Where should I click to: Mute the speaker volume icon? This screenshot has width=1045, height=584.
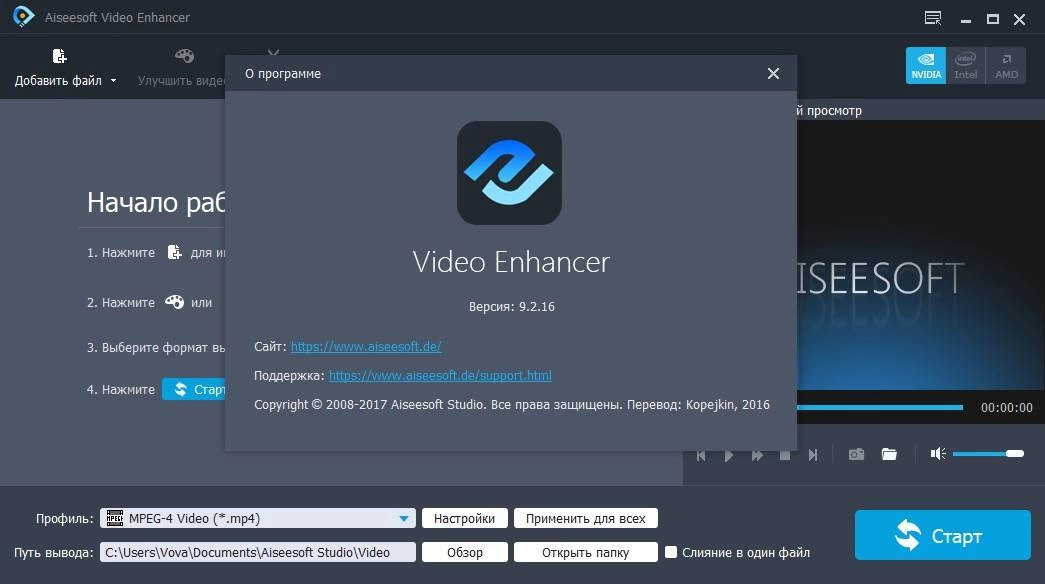pos(938,454)
